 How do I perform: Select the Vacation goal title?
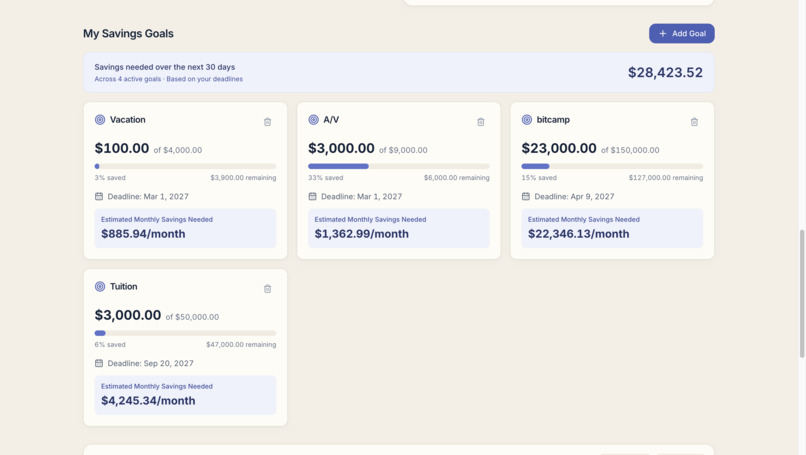coord(127,120)
